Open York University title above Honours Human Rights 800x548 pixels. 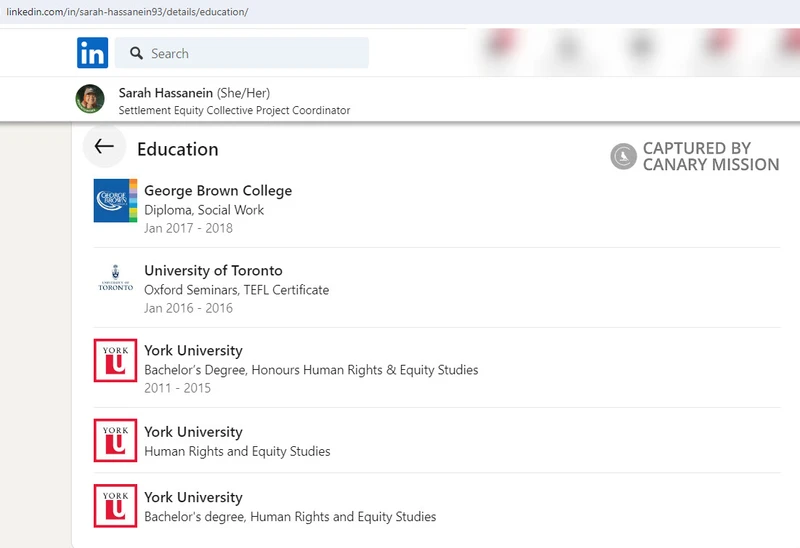pyautogui.click(x=193, y=351)
